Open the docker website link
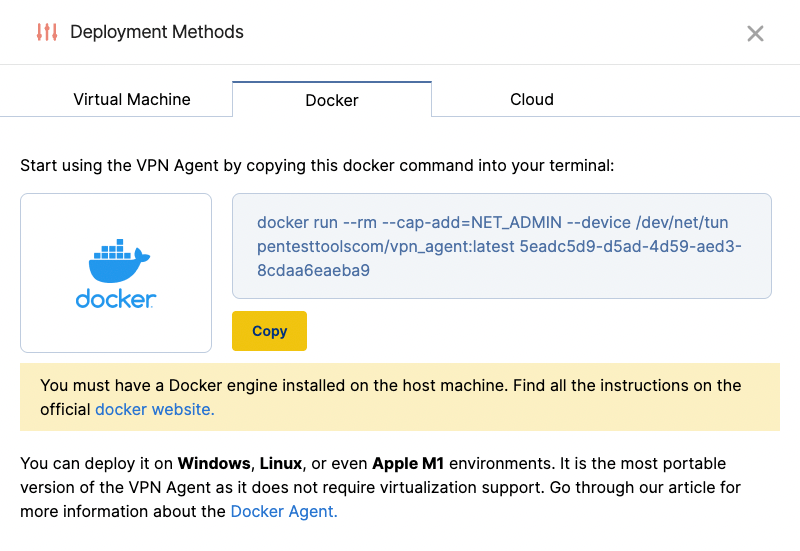The width and height of the screenshot is (800, 551). coord(154,409)
